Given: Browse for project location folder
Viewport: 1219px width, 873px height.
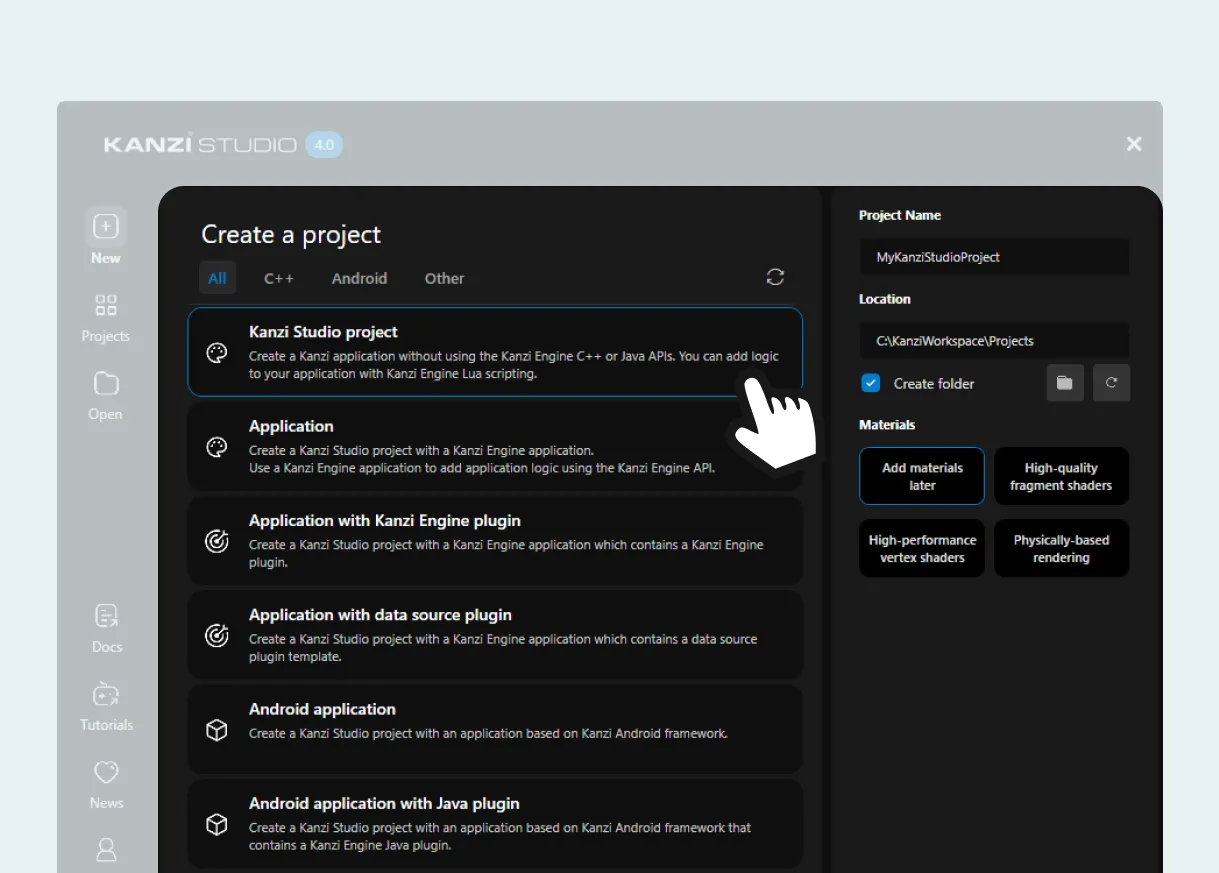Looking at the screenshot, I should pos(1065,383).
